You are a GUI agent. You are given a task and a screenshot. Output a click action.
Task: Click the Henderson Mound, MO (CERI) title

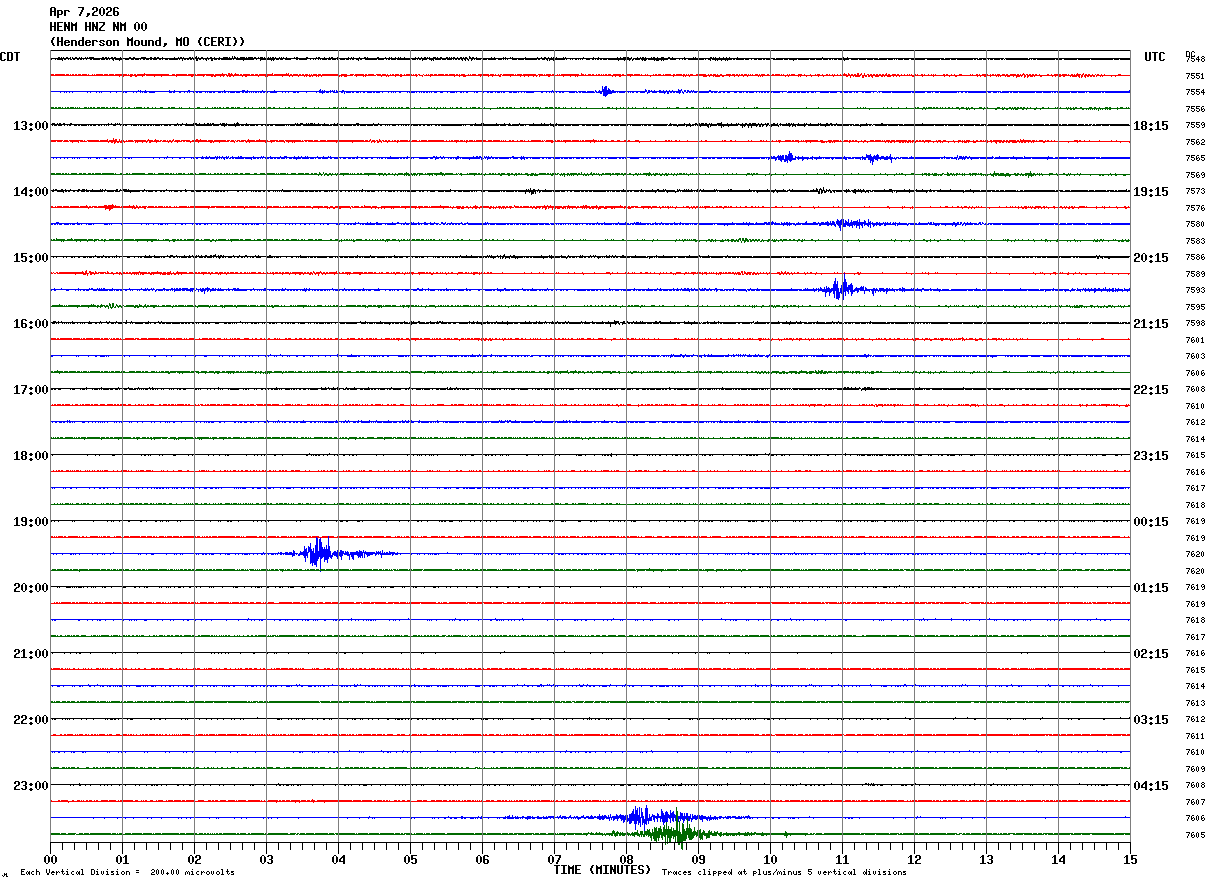click(x=147, y=42)
